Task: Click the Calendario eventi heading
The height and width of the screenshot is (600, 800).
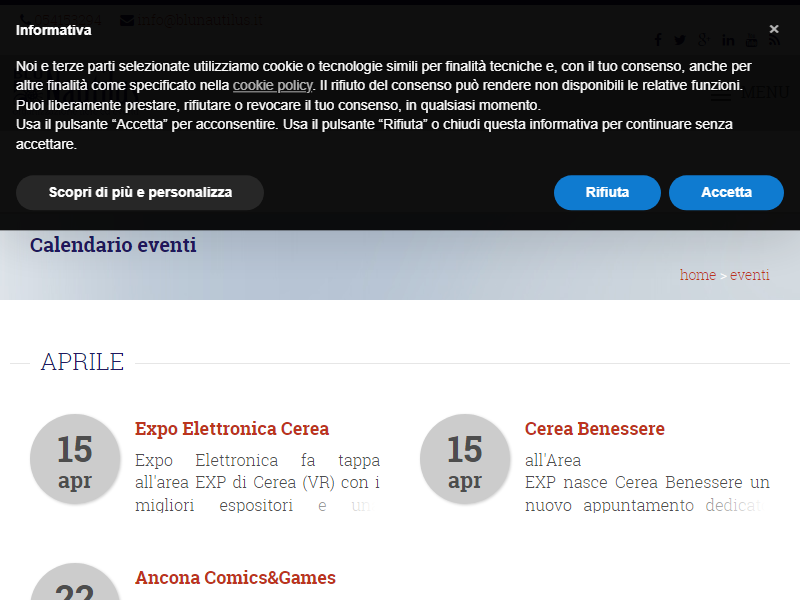Action: click(113, 245)
